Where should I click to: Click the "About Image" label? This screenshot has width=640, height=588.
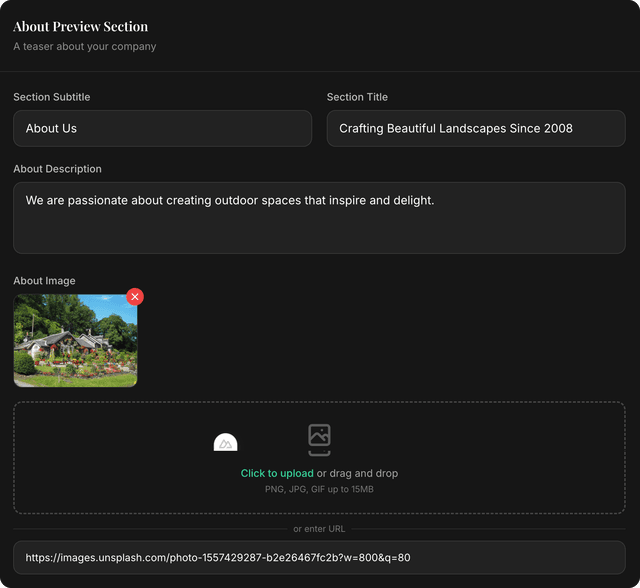(44, 281)
